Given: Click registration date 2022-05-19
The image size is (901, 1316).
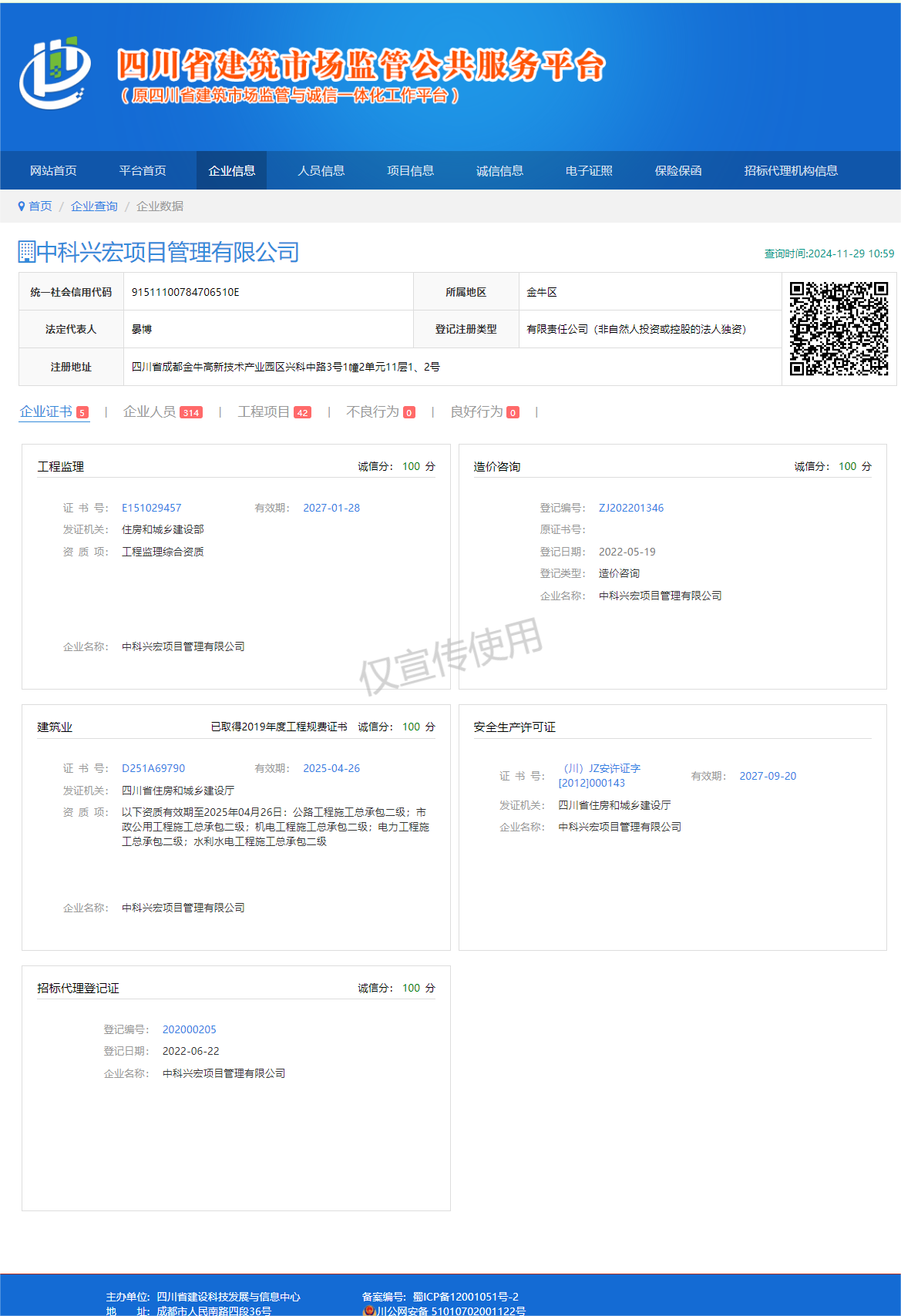Looking at the screenshot, I should (x=627, y=552).
